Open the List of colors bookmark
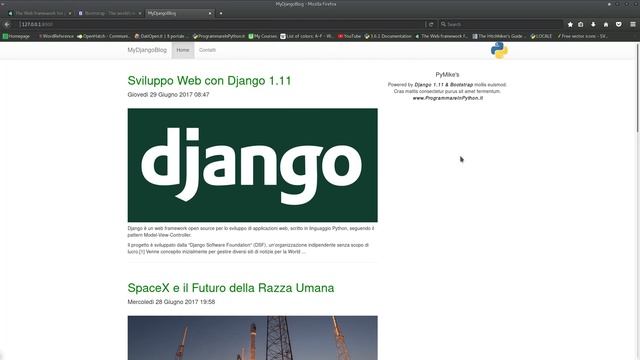Screen dimensions: 640x360 (307, 36)
